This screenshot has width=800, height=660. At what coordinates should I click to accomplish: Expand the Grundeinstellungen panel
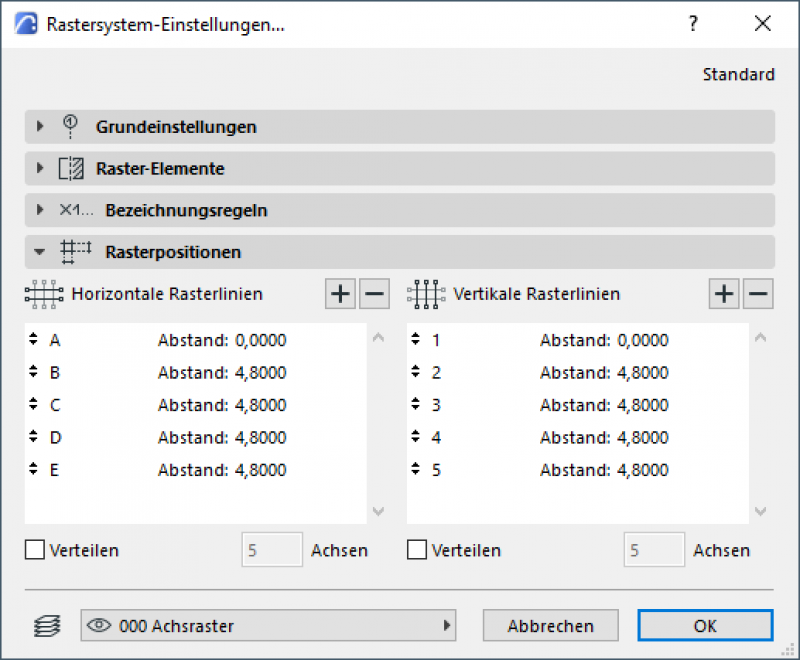[41, 127]
